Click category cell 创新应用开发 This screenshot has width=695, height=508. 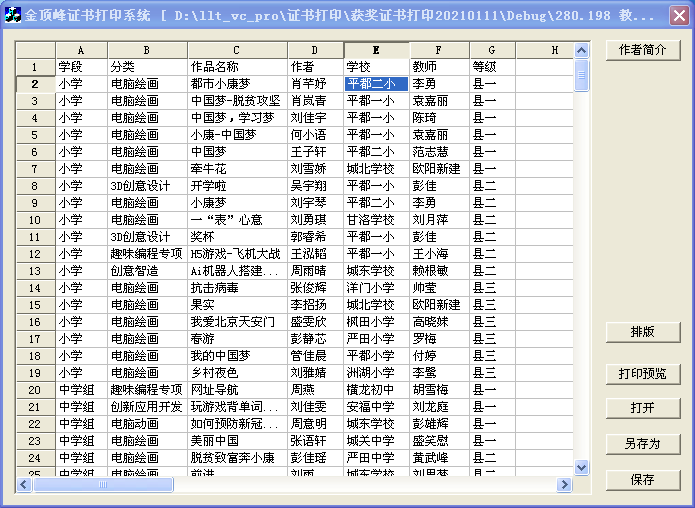148,407
